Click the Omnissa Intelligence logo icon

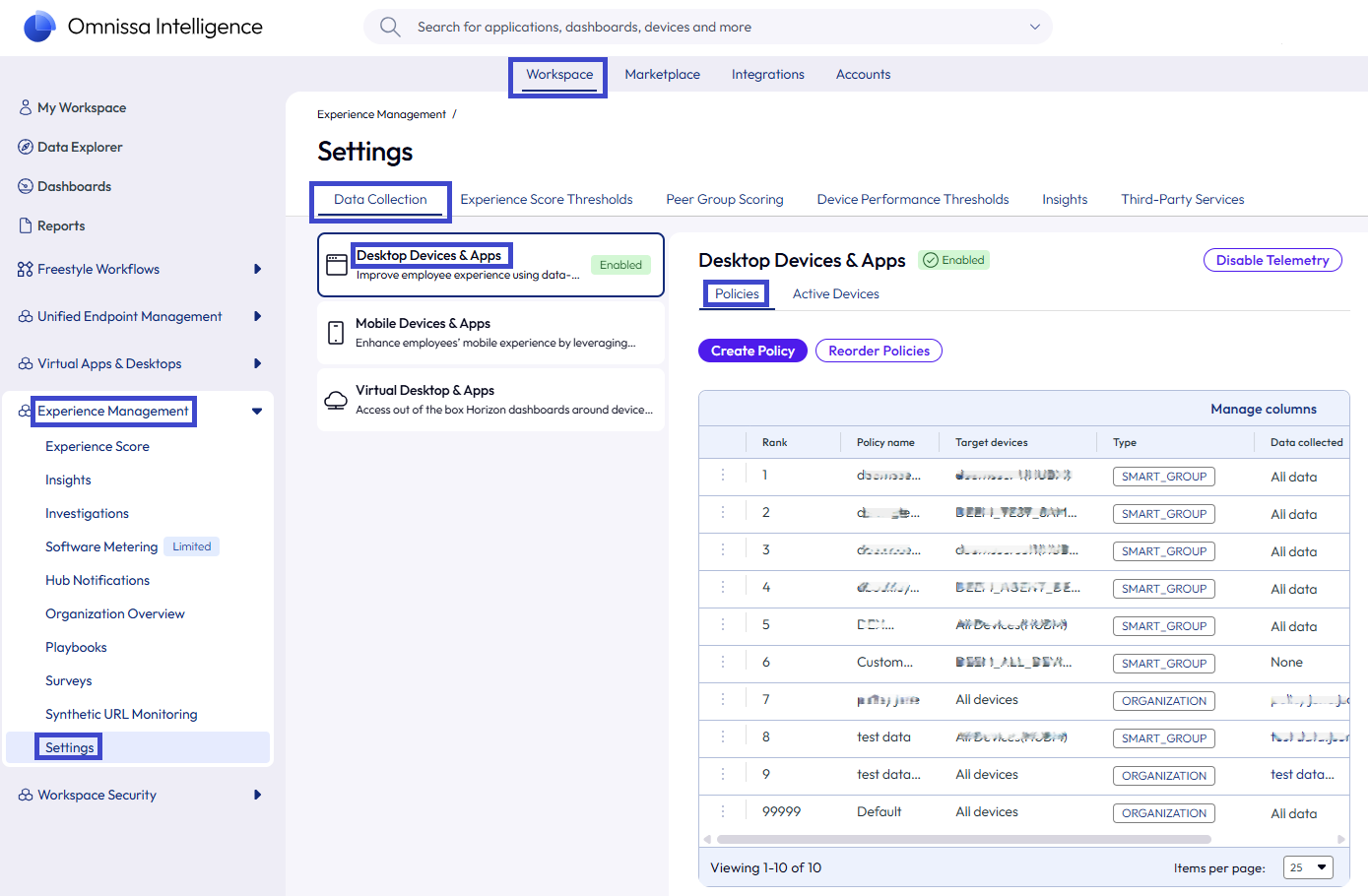click(x=39, y=27)
